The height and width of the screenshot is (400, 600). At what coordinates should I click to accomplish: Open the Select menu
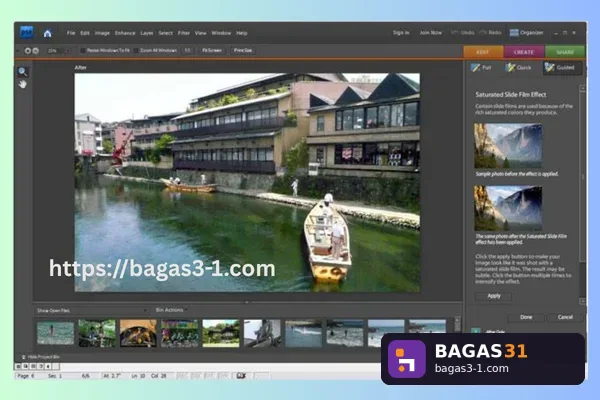(166, 33)
